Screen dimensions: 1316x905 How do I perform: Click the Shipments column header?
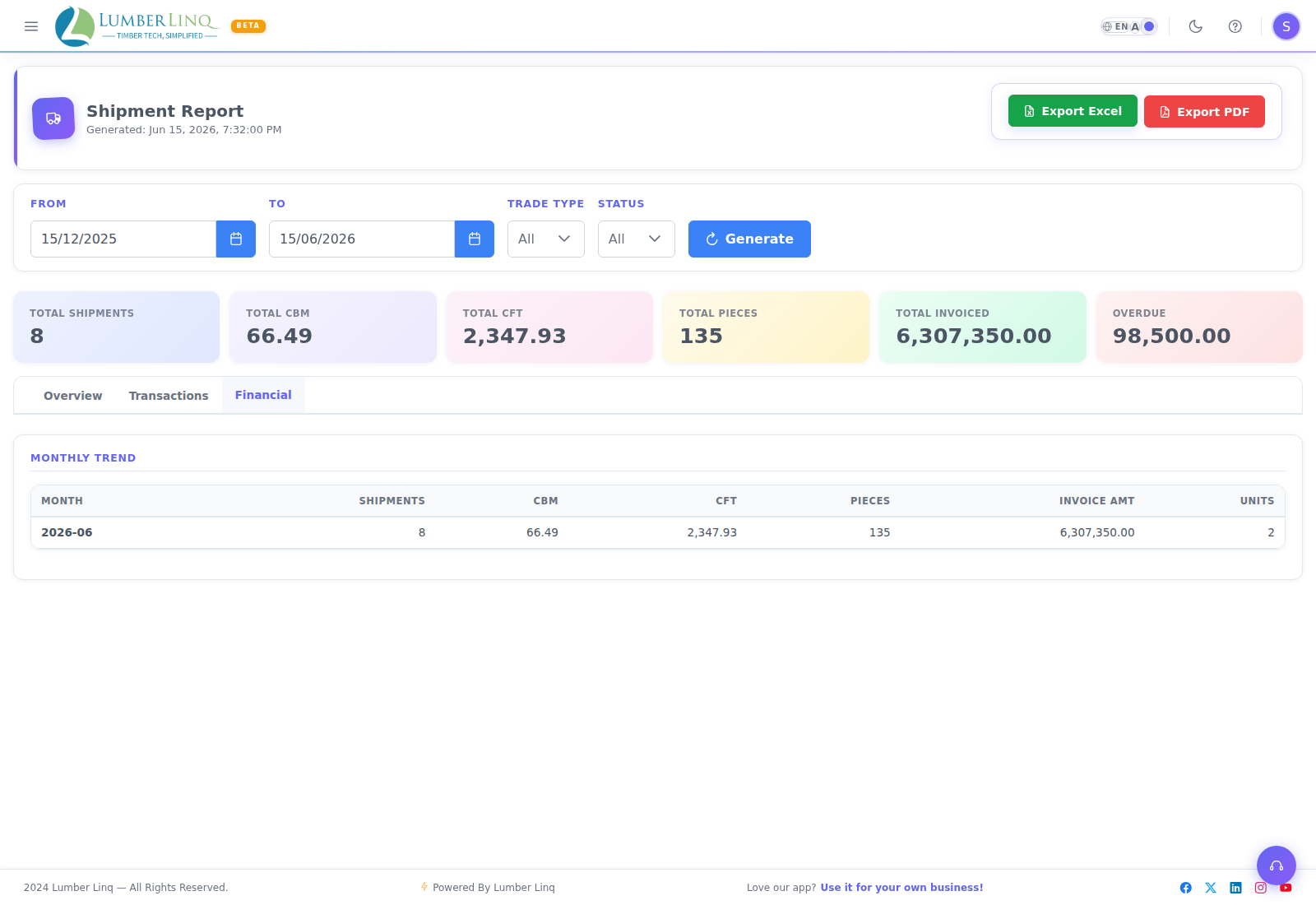[392, 500]
